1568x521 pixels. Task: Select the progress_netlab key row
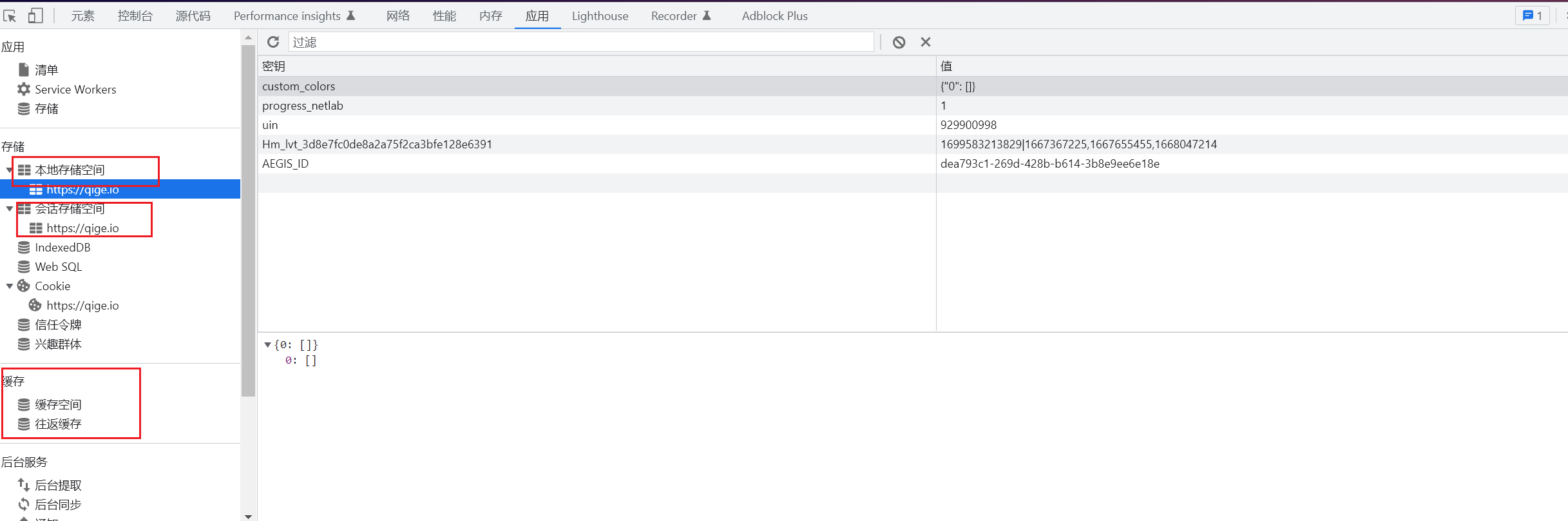click(x=597, y=105)
